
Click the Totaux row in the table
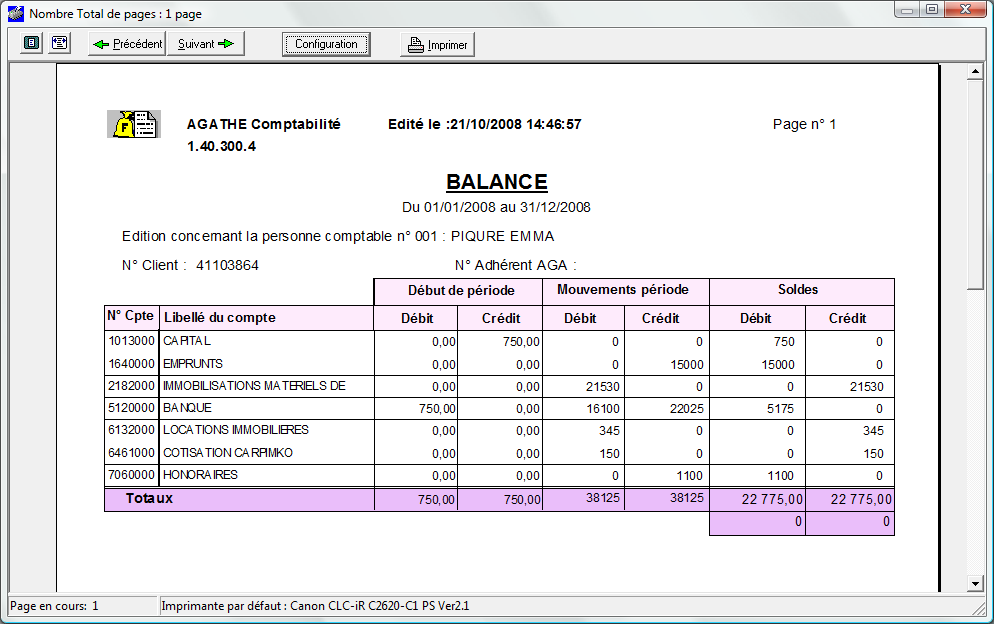500,499
